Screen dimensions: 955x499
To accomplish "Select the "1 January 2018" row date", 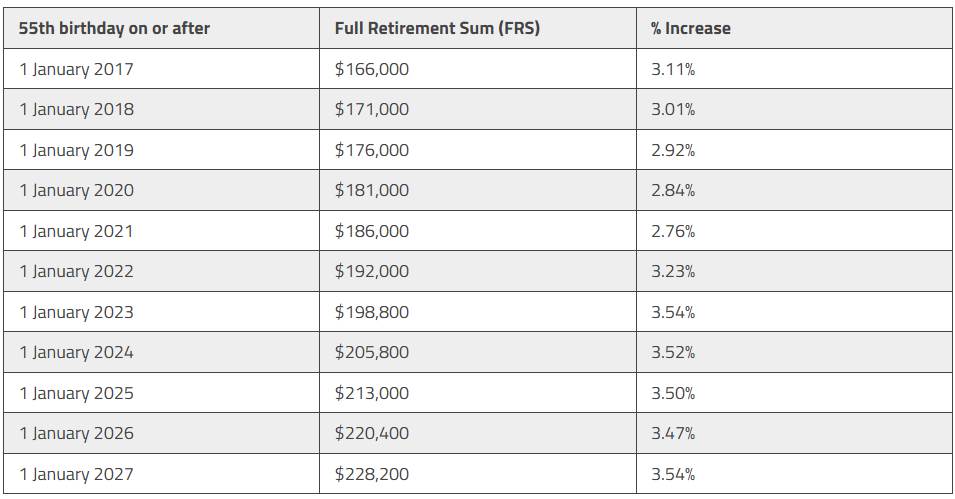I will point(76,109).
